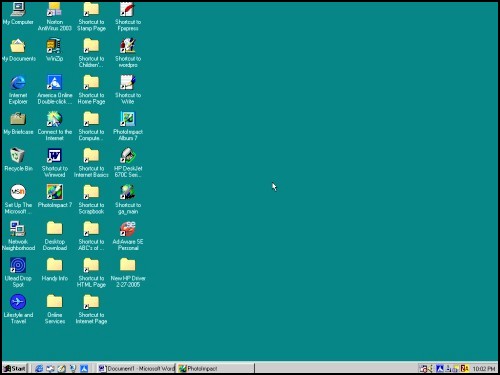This screenshot has width=500, height=375.
Task: Click the 10:02 PM system clock
Action: pyautogui.click(x=484, y=369)
